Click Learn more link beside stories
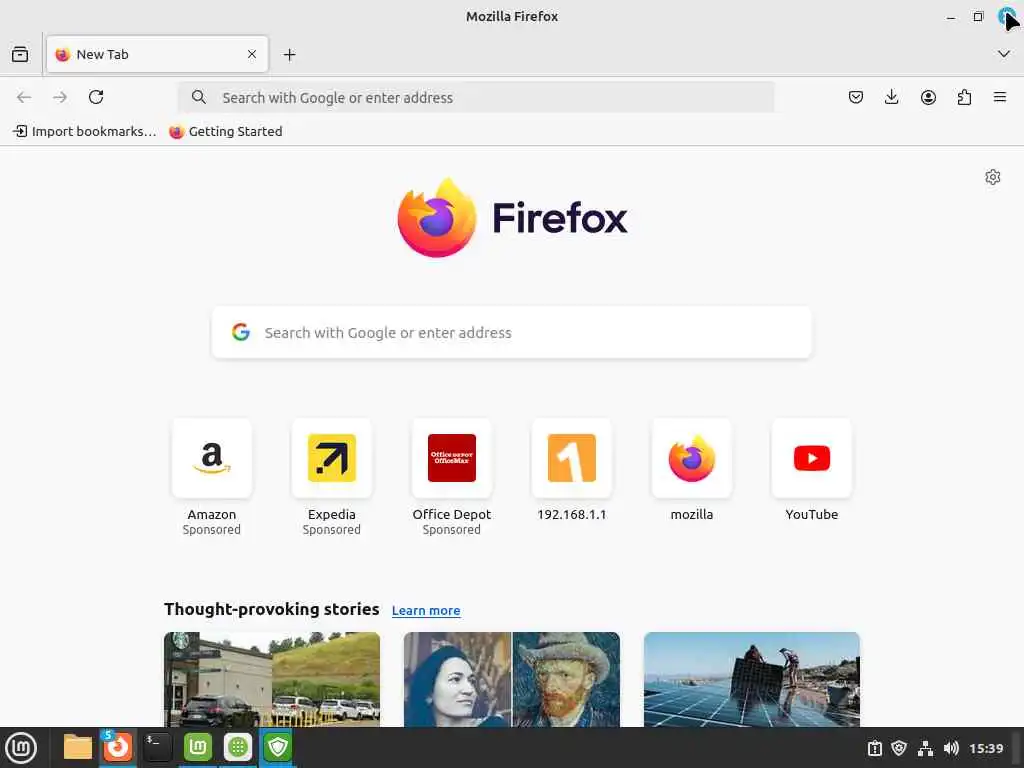 click(x=426, y=611)
